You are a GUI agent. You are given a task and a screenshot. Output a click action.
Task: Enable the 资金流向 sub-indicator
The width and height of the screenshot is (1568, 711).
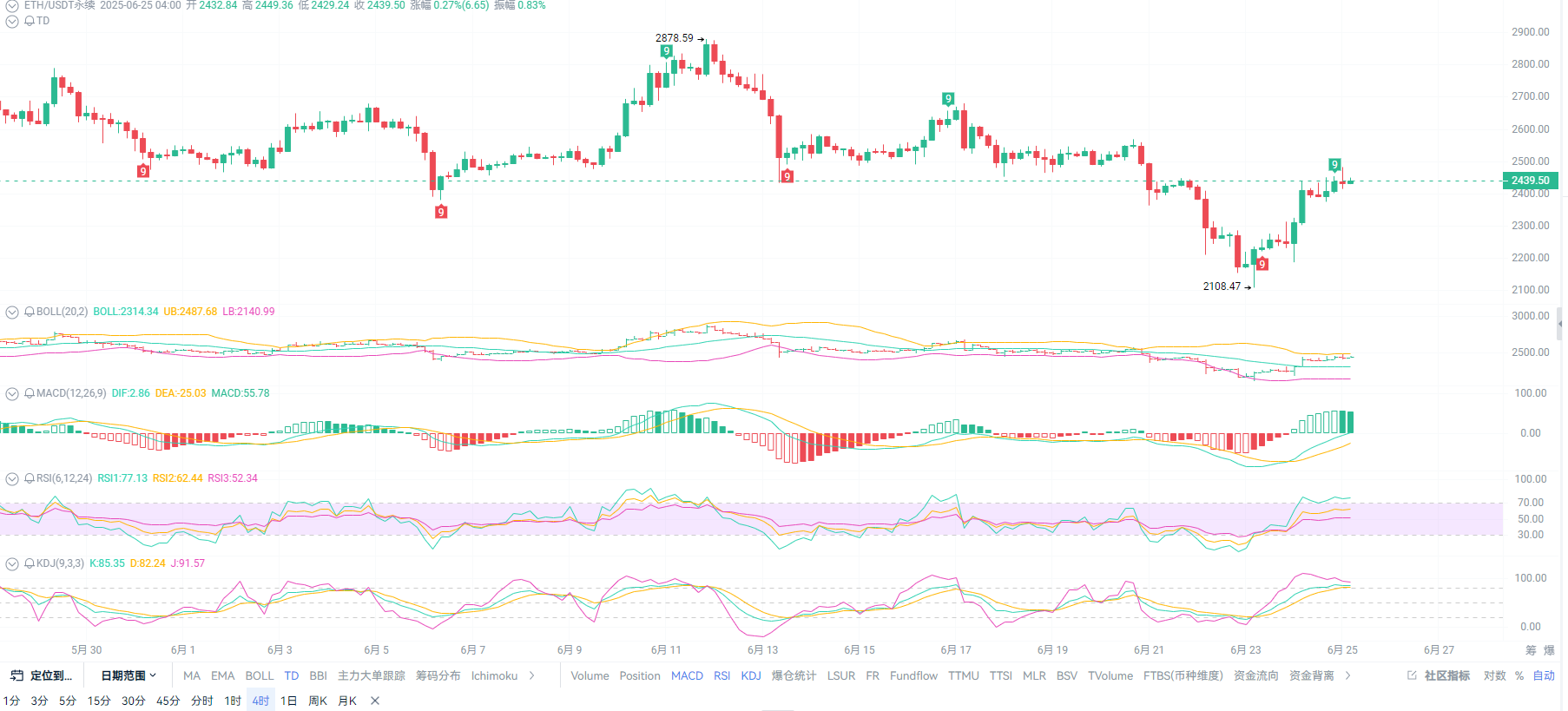[1255, 675]
